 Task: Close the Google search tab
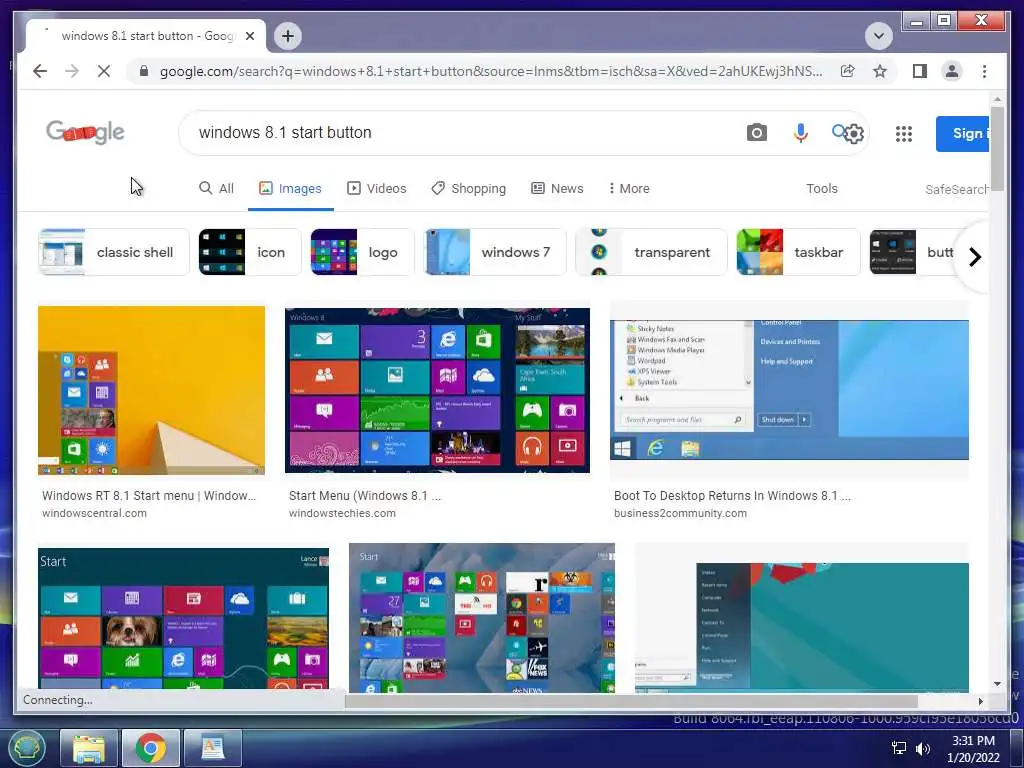(249, 36)
